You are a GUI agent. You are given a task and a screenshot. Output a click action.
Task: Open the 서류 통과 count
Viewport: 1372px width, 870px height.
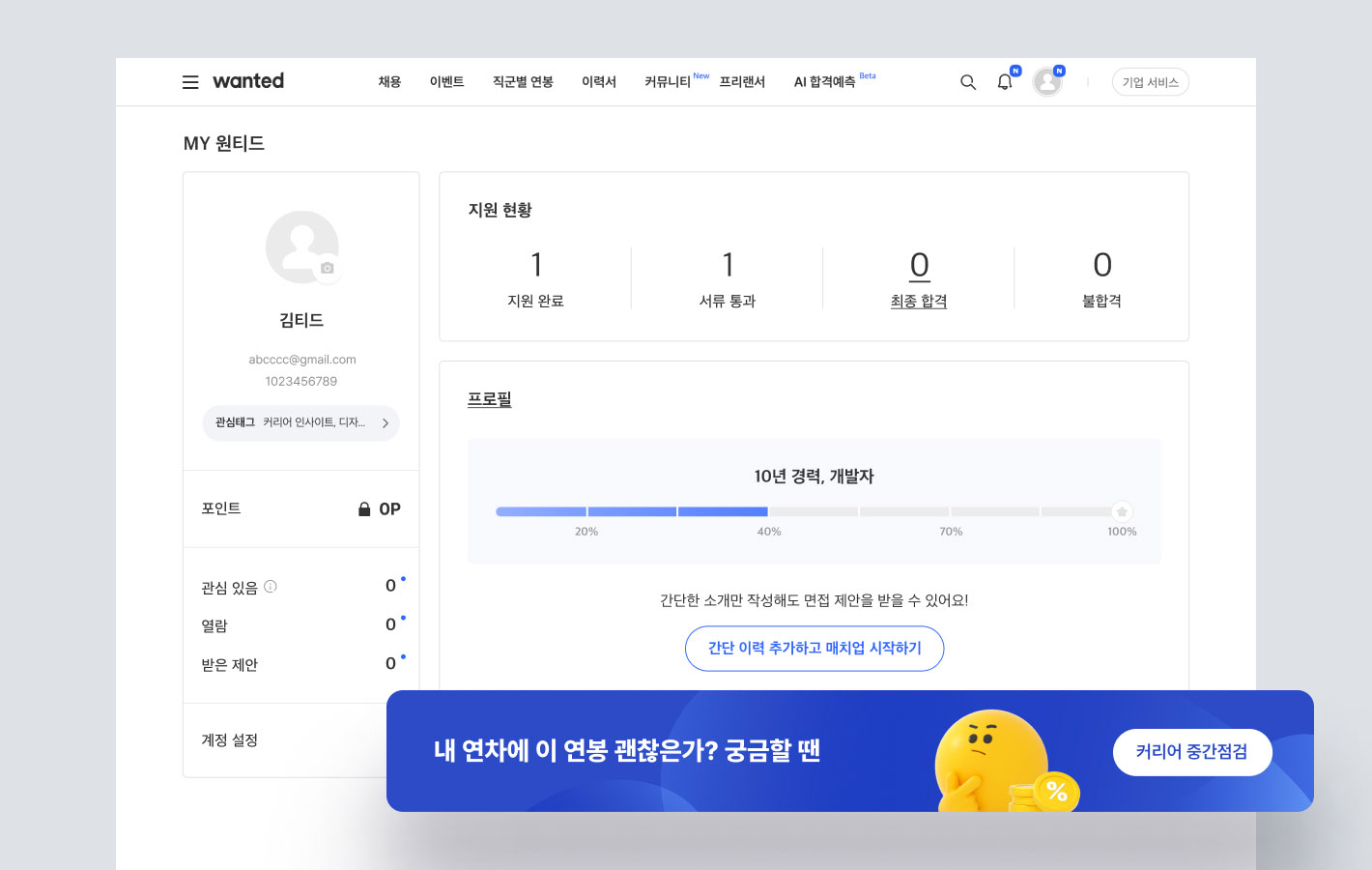coord(728,265)
